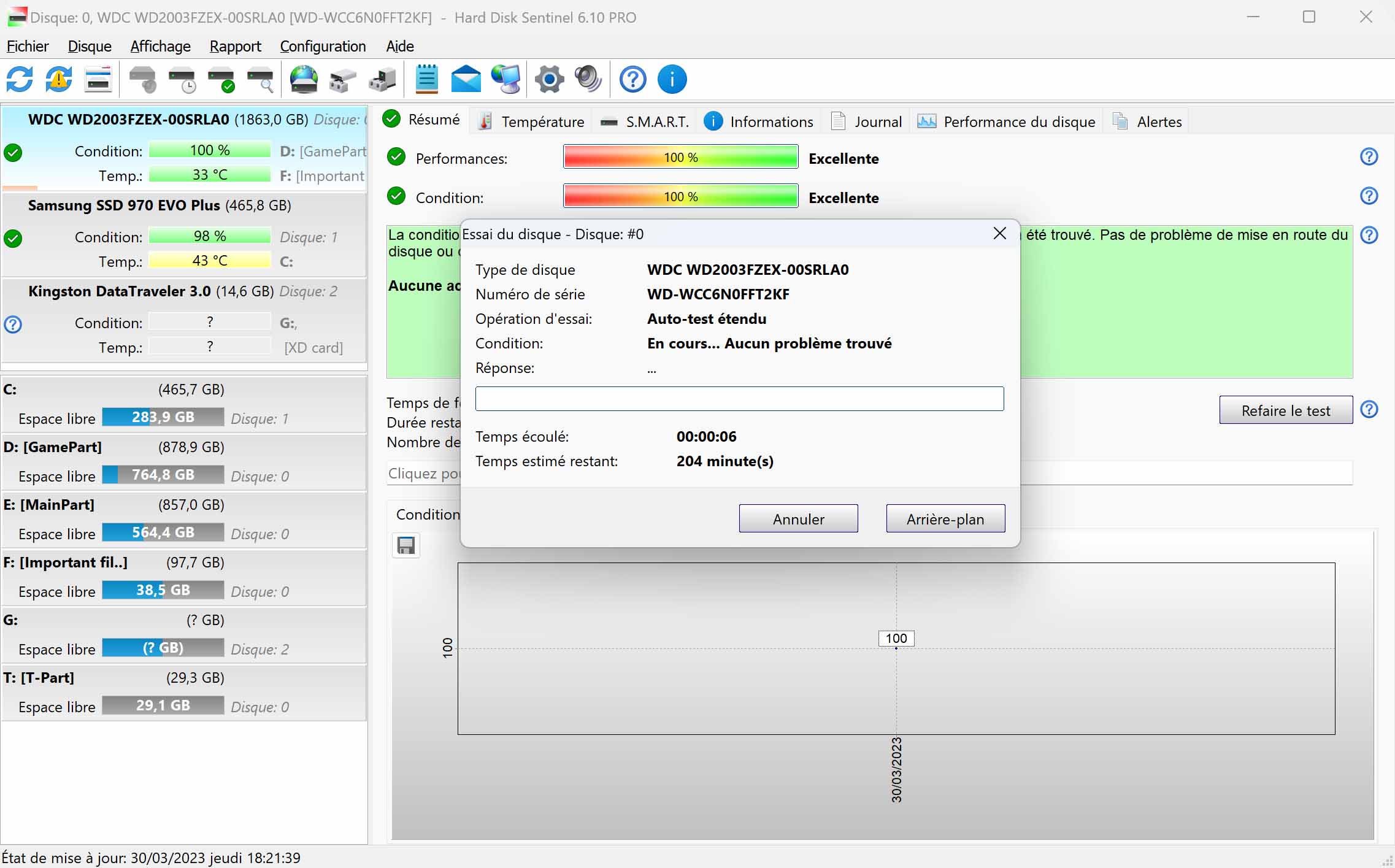The width and height of the screenshot is (1395, 868).
Task: Switch to the Résumé tab
Action: click(422, 120)
